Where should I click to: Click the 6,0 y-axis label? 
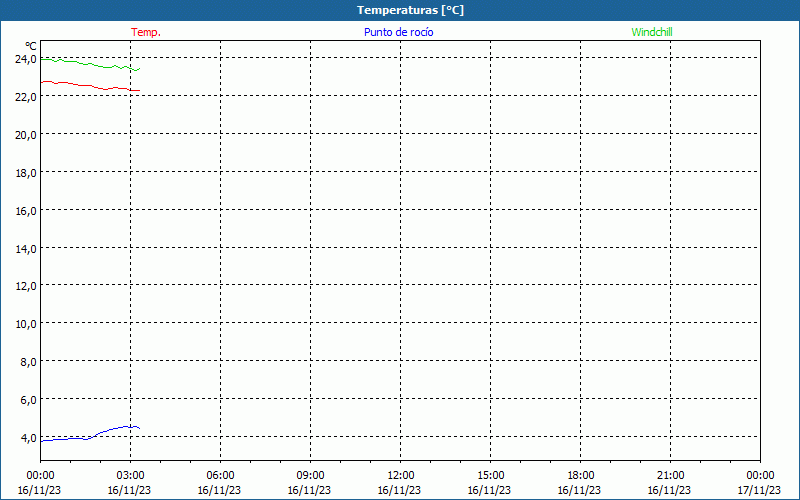28,400
